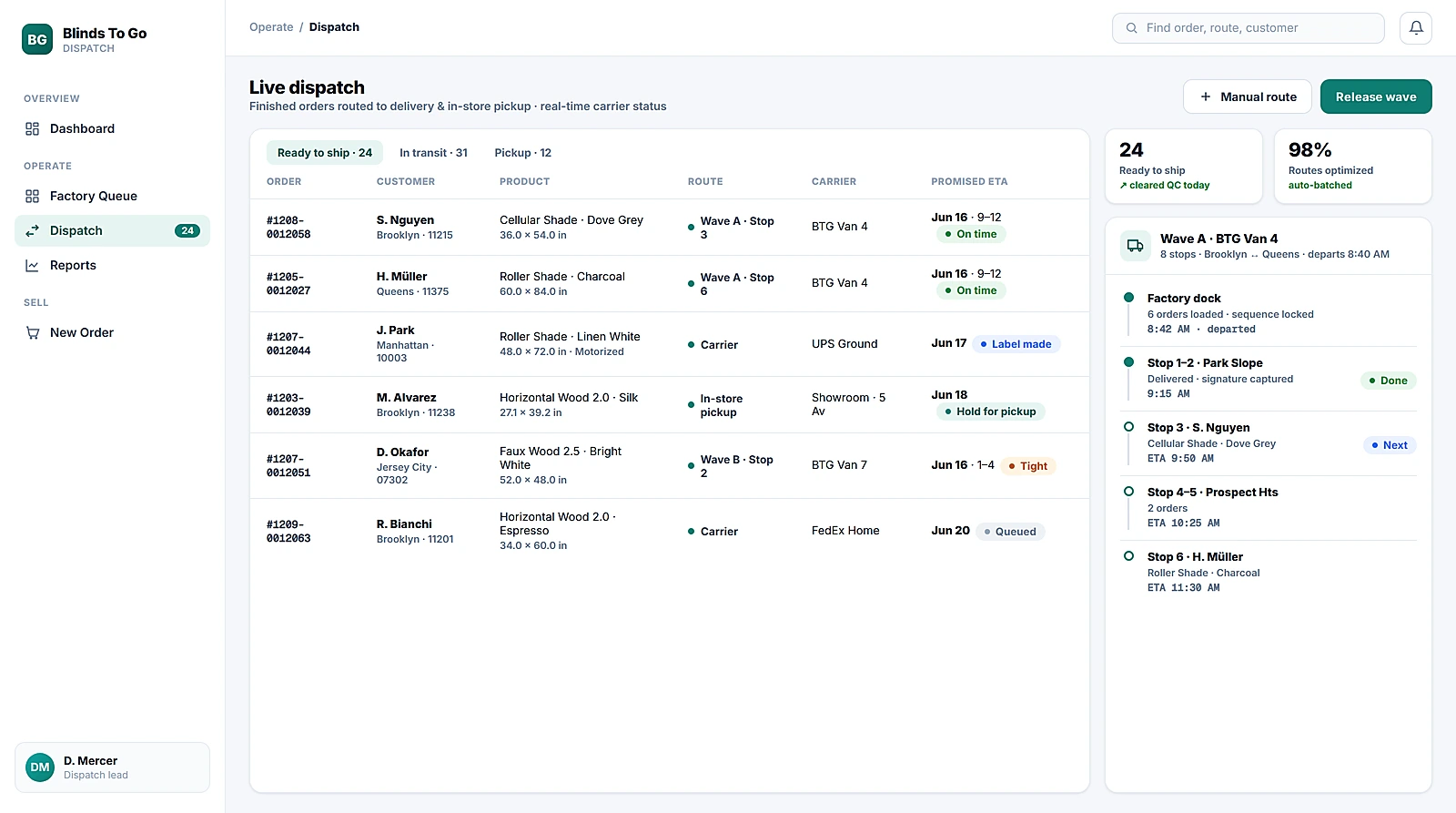Click the Ready to ship stat card
This screenshot has height=813, width=1456.
point(1184,167)
